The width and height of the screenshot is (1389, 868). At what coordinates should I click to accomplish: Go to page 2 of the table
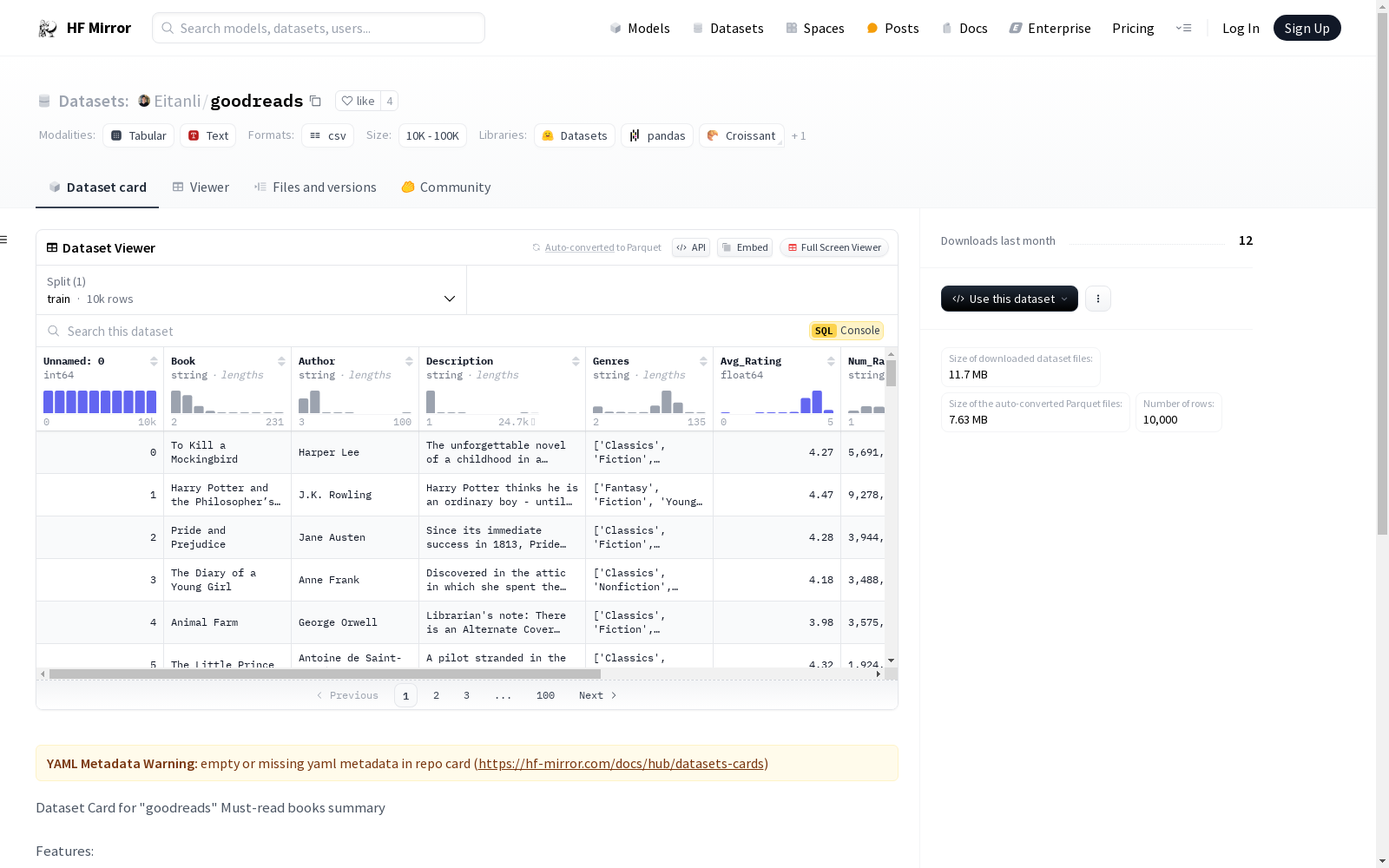[x=436, y=695]
